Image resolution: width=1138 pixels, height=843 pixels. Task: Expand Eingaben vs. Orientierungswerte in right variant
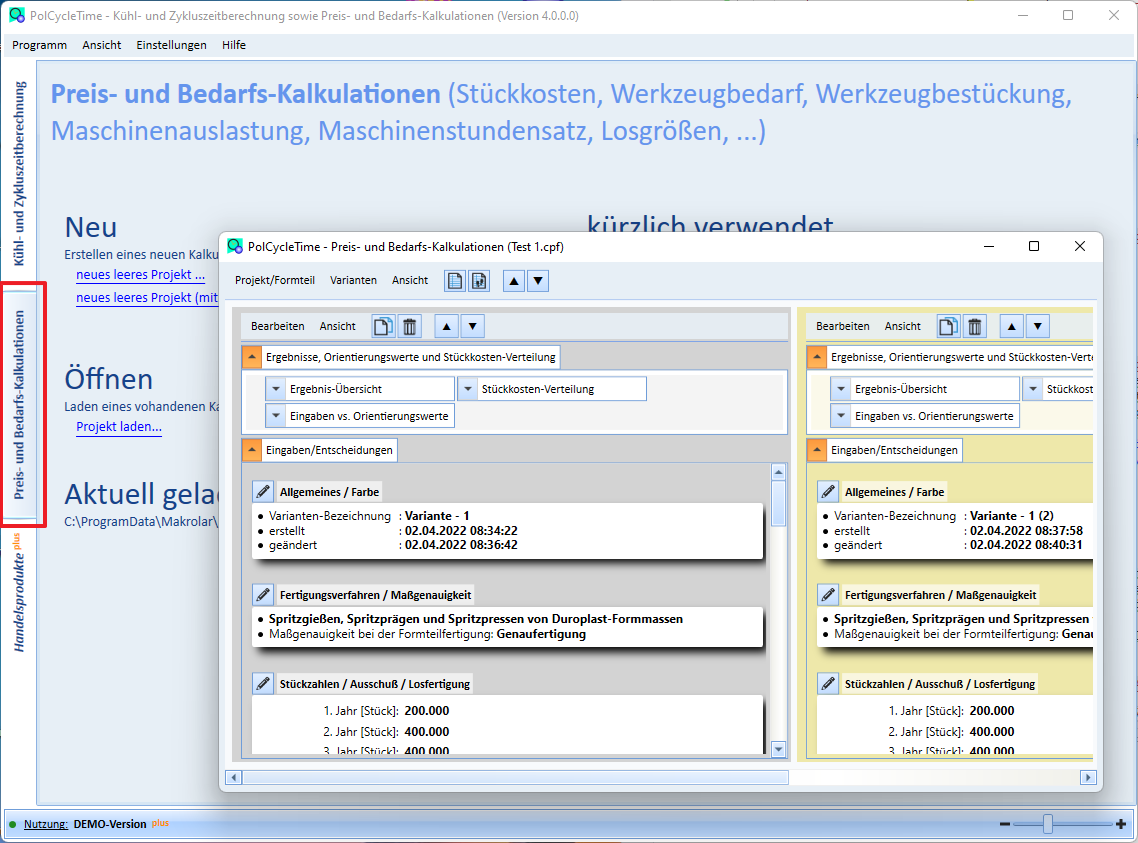tap(840, 416)
